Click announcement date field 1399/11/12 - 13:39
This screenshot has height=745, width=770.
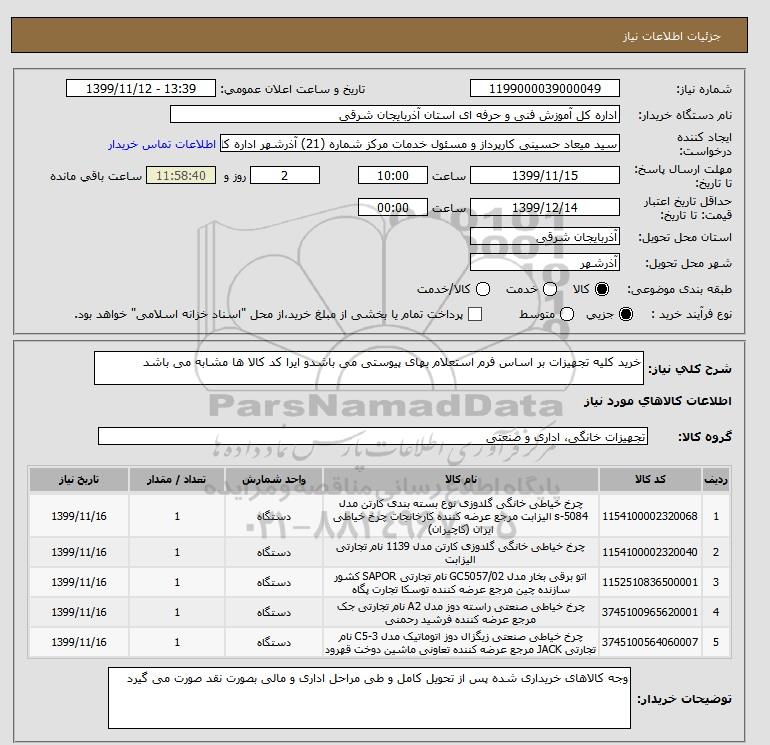pos(141,88)
